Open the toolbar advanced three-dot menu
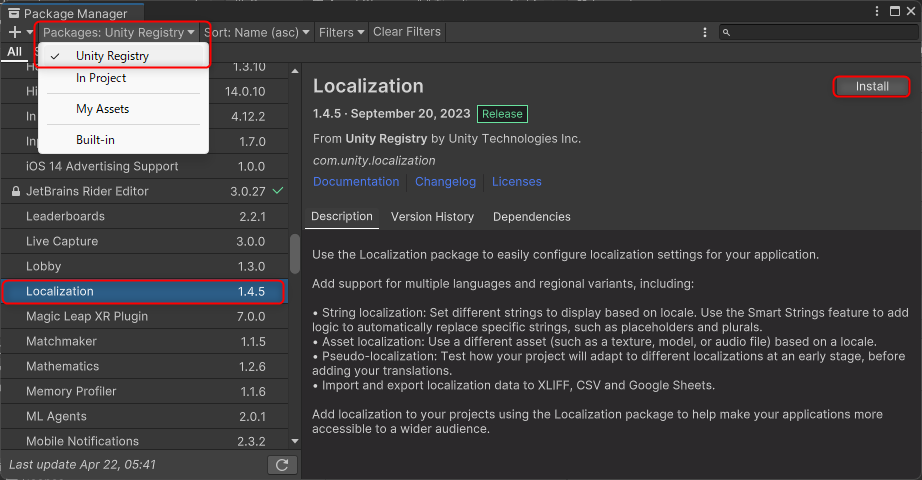922x480 pixels. (706, 32)
